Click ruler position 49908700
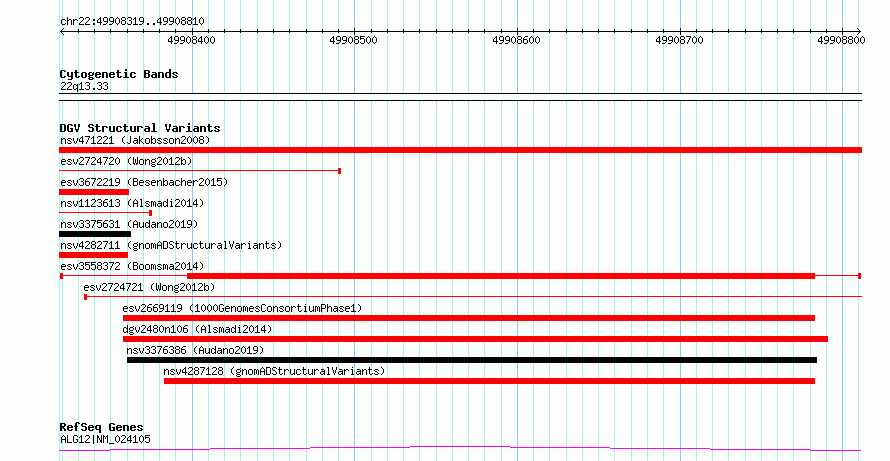Image resolution: width=890 pixels, height=461 pixels. click(679, 40)
